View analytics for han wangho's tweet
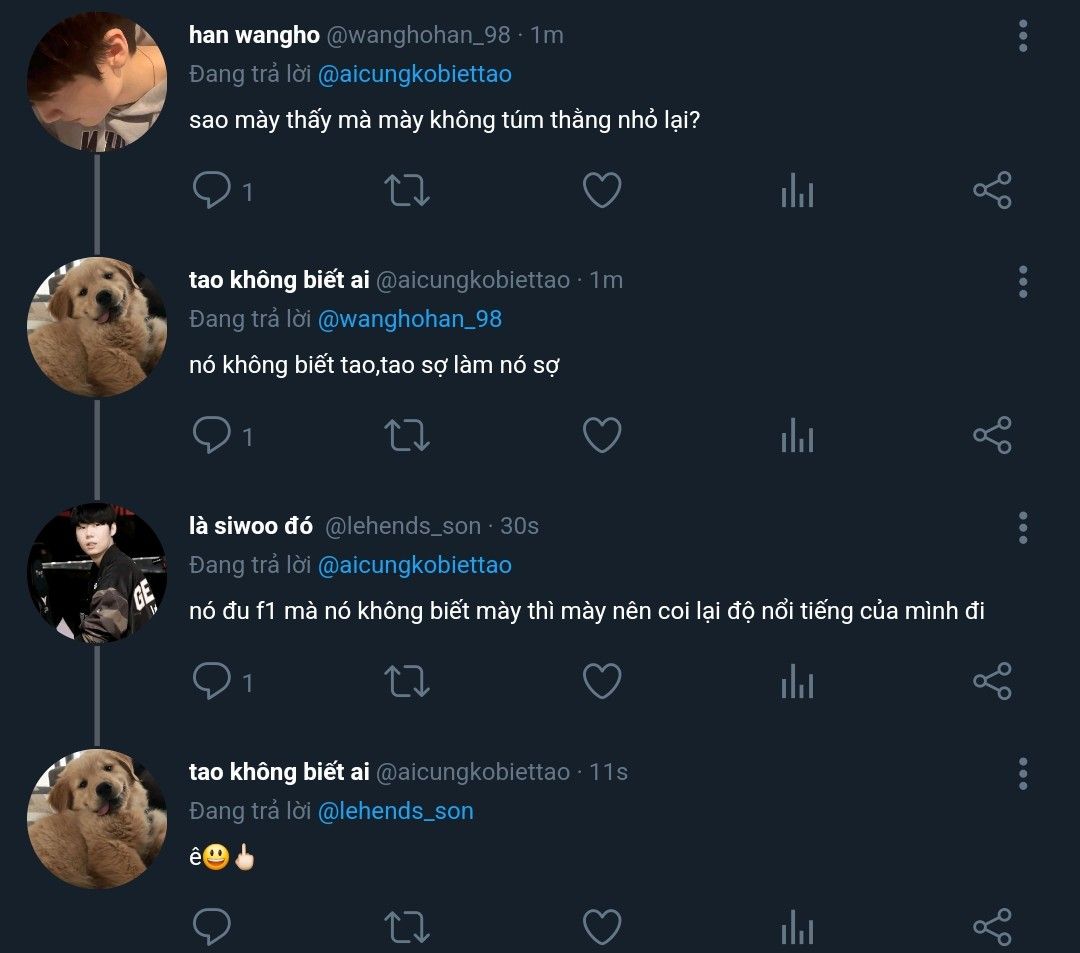The image size is (1080, 953). [x=797, y=190]
